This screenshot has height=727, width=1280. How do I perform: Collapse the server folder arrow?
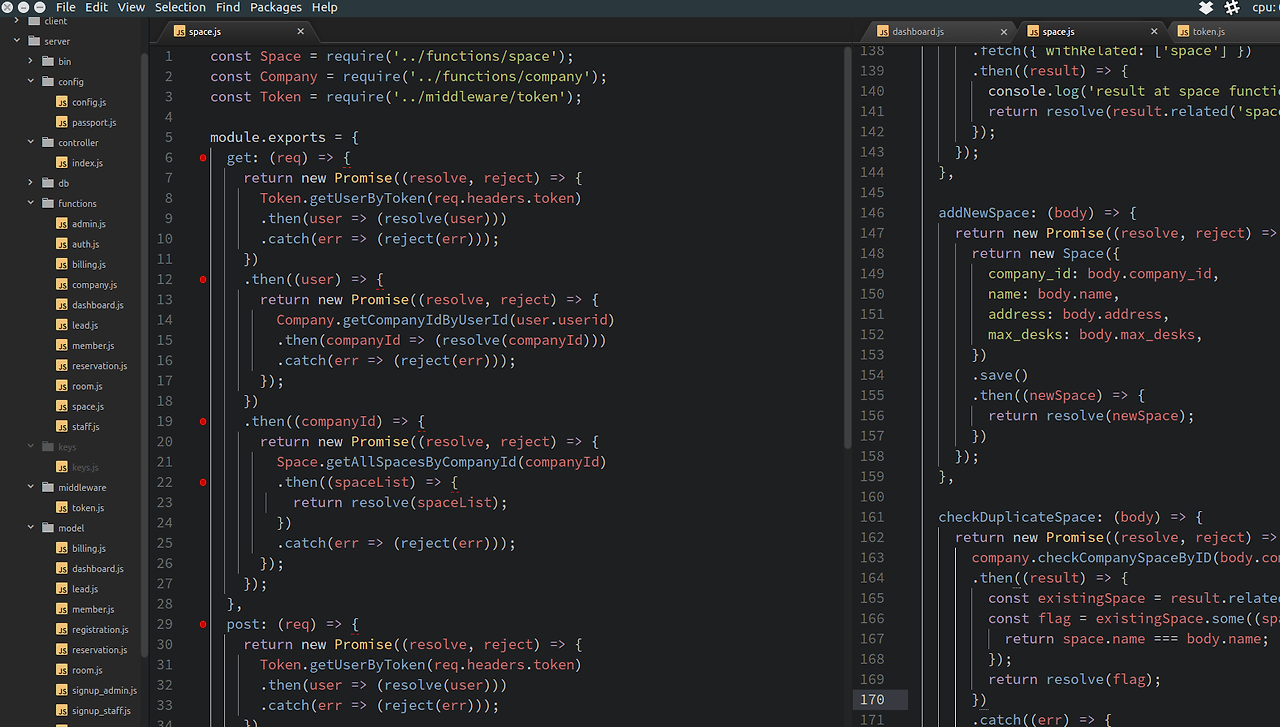coord(17,41)
